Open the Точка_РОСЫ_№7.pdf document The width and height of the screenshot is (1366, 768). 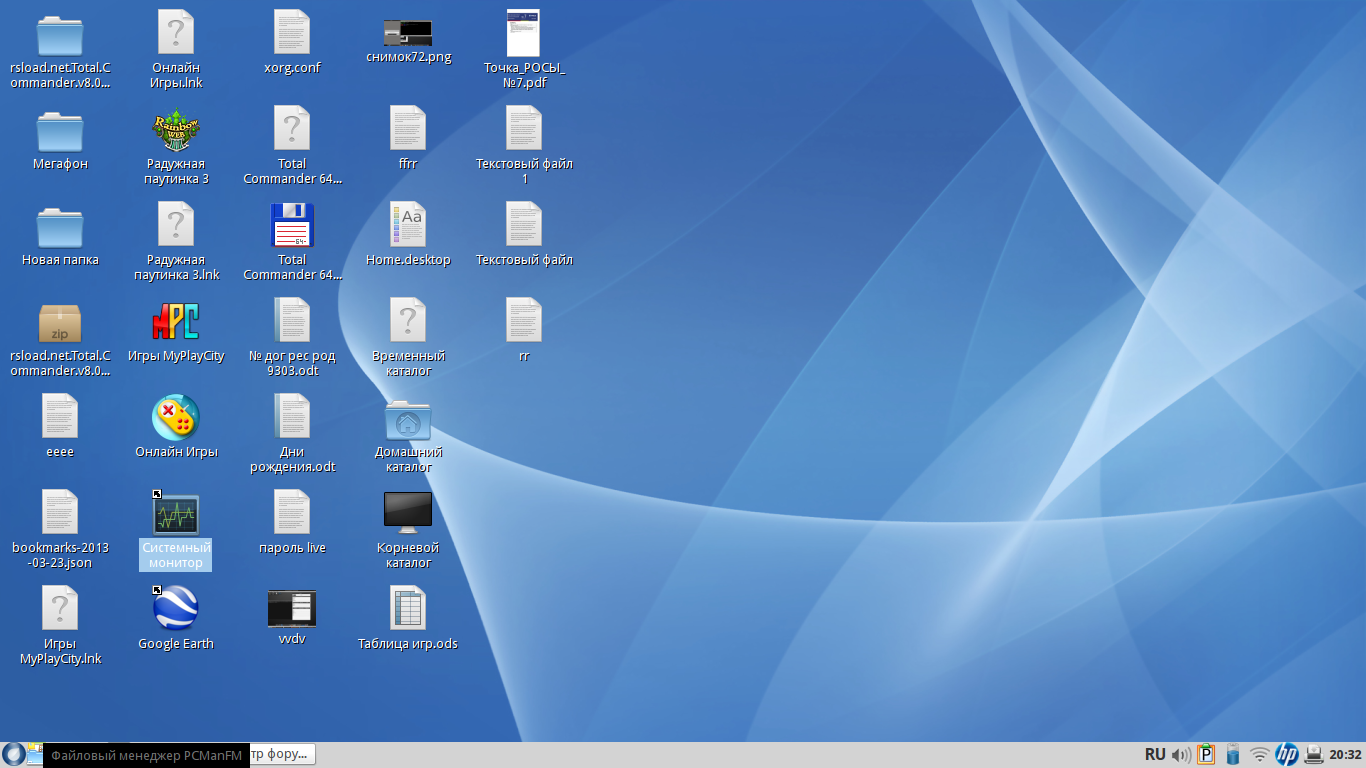[523, 34]
